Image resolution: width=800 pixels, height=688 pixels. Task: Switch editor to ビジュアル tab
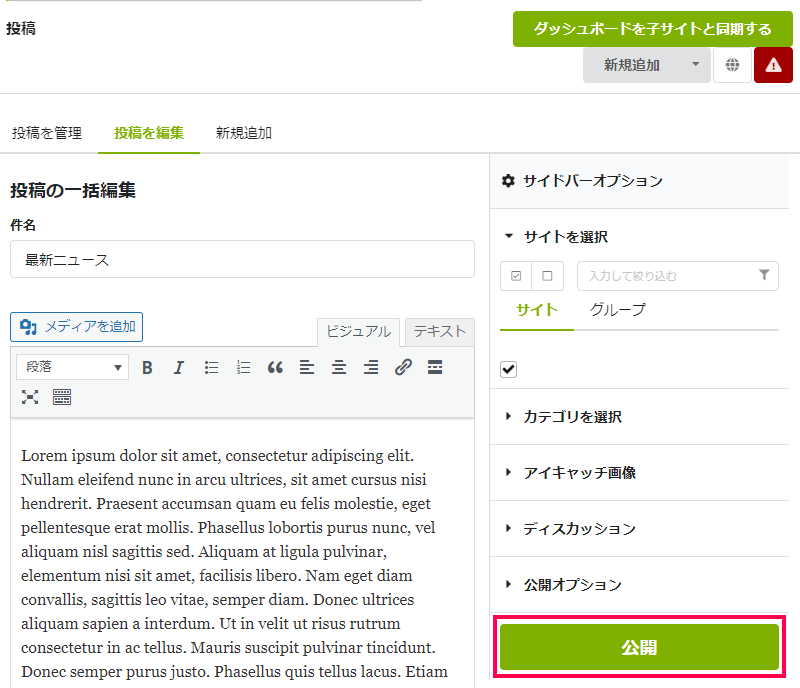point(359,332)
